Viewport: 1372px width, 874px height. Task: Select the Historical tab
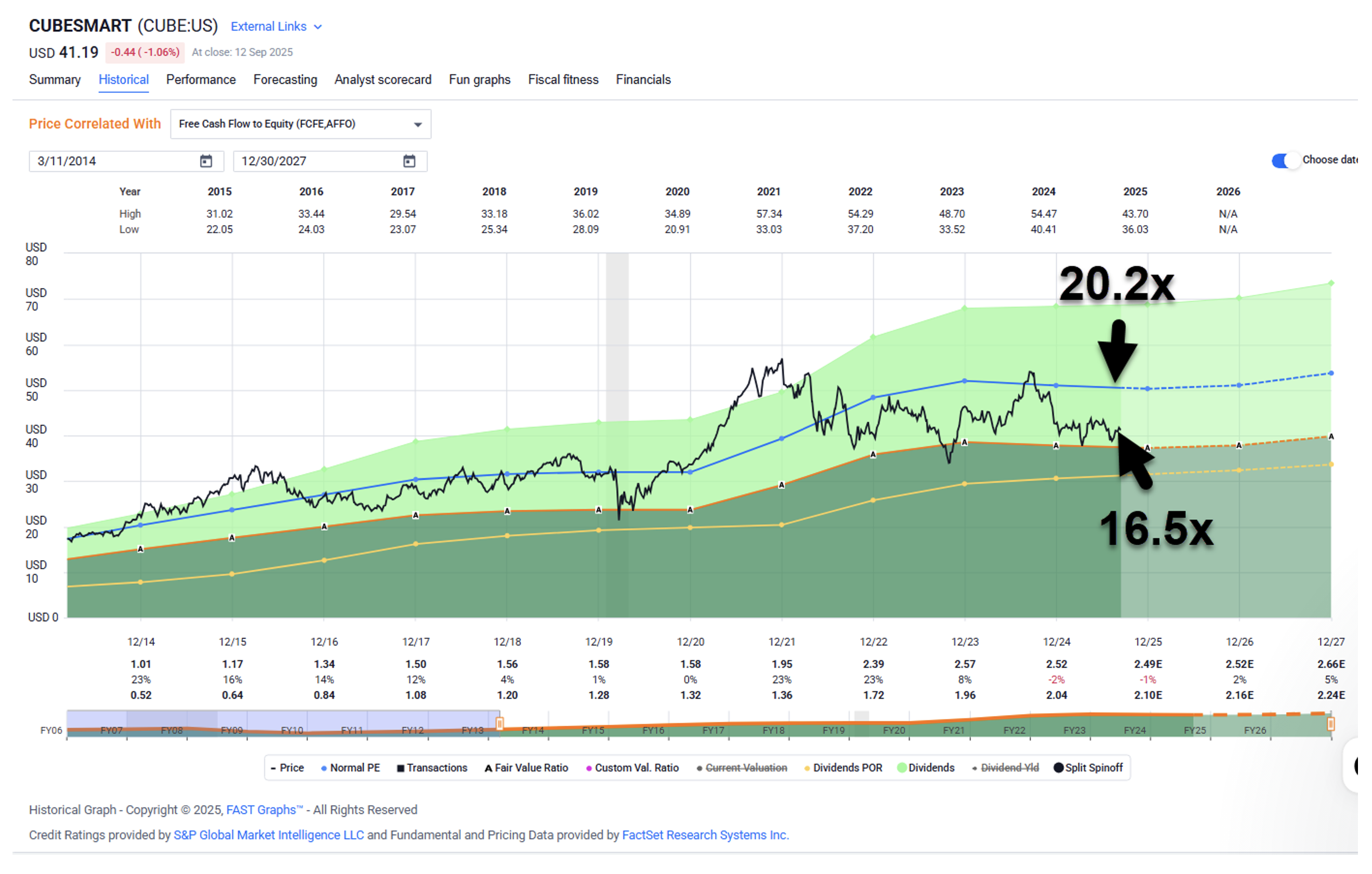tap(124, 80)
